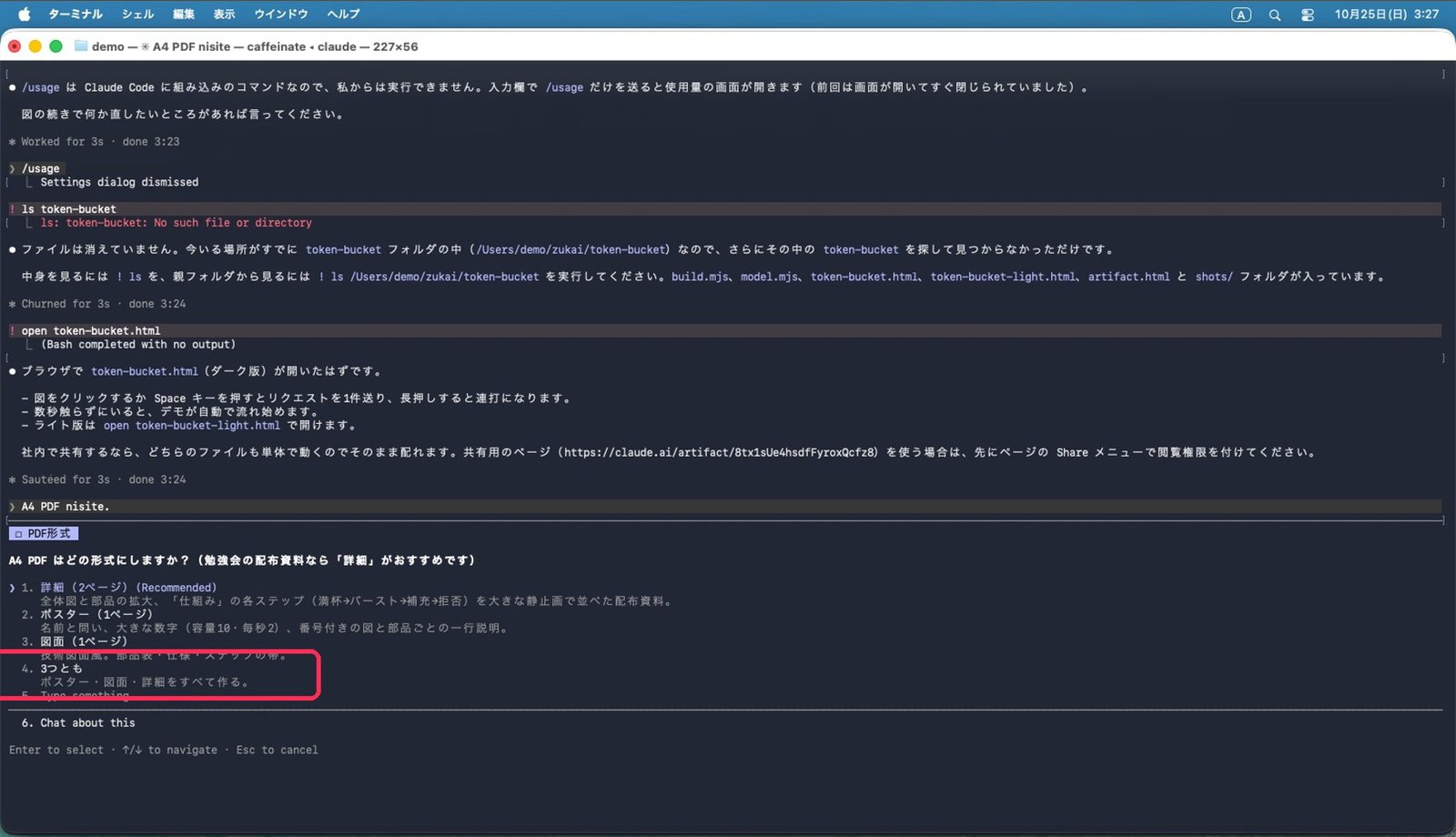The height and width of the screenshot is (837, 1456).
Task: Click the window title demo — A4 PDF nisite
Action: point(255,46)
